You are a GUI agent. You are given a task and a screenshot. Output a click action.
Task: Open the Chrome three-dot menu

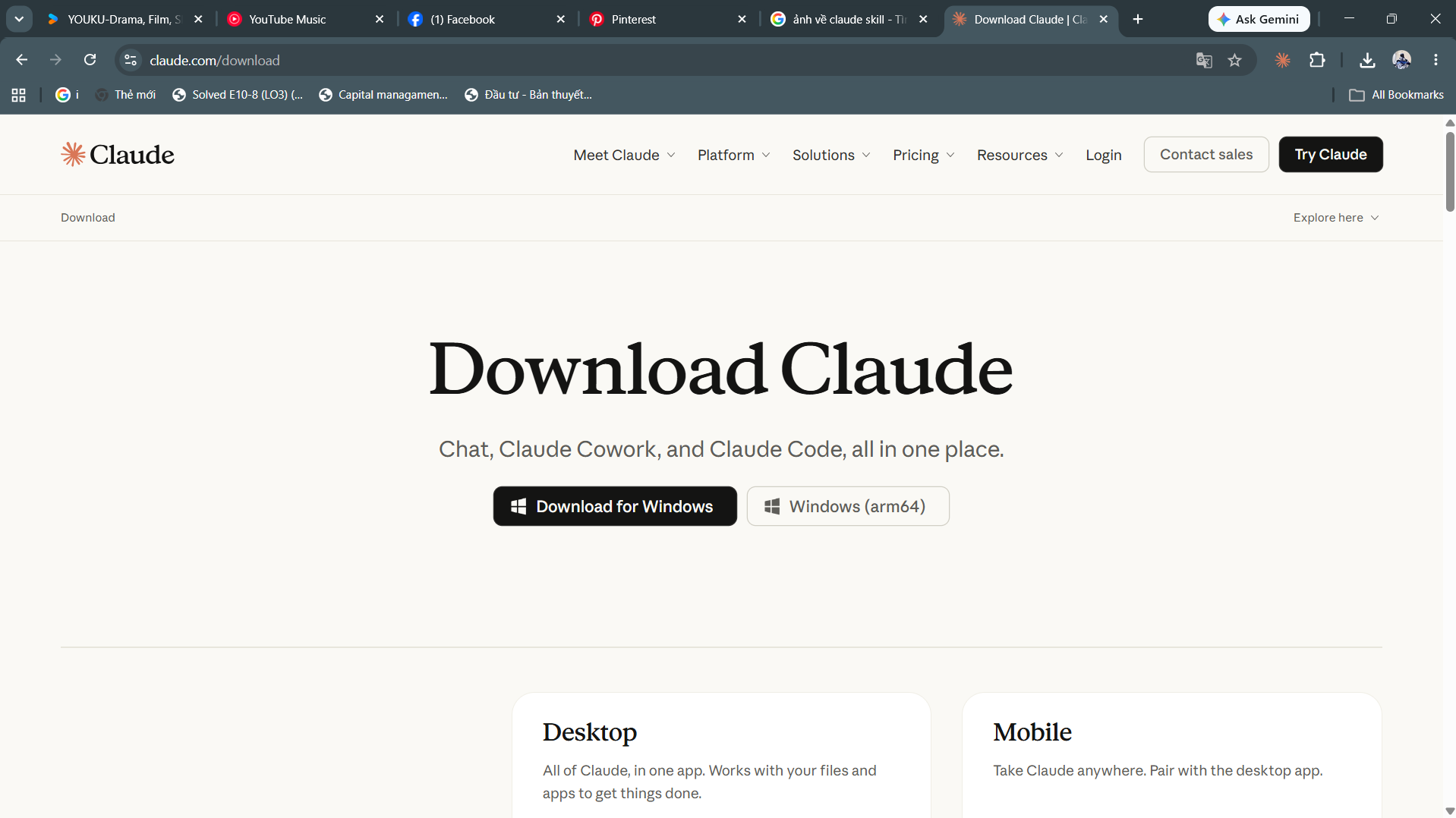tap(1436, 60)
